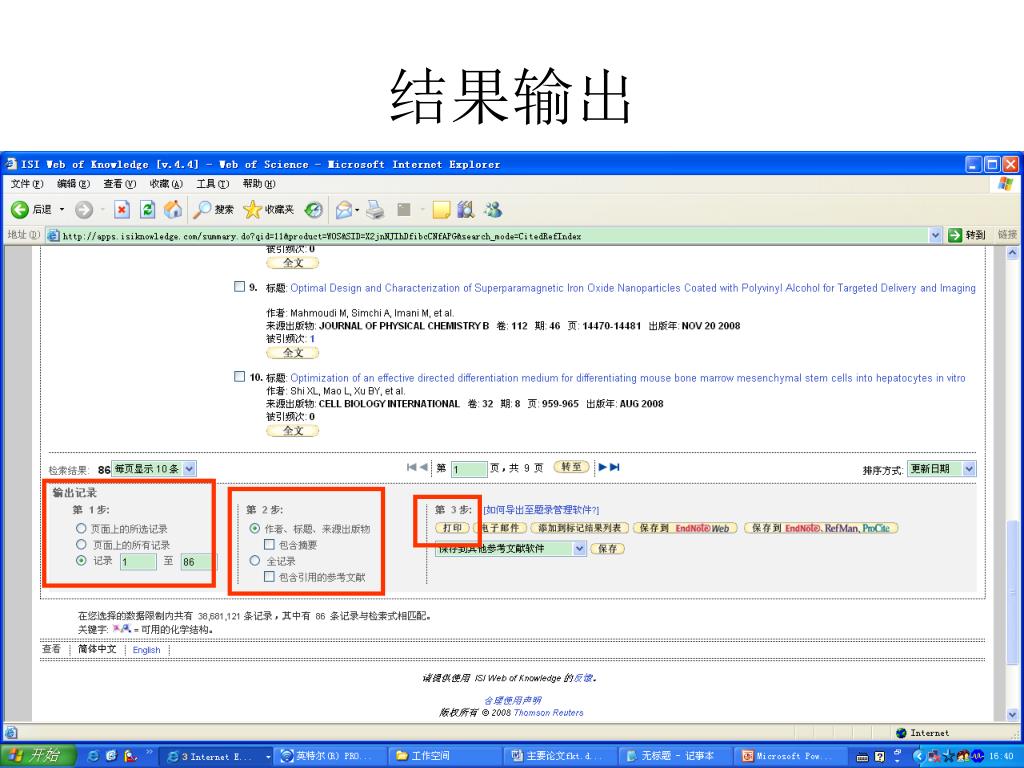The height and width of the screenshot is (768, 1024).
Task: Click the Research books icon
Action: pos(466,210)
